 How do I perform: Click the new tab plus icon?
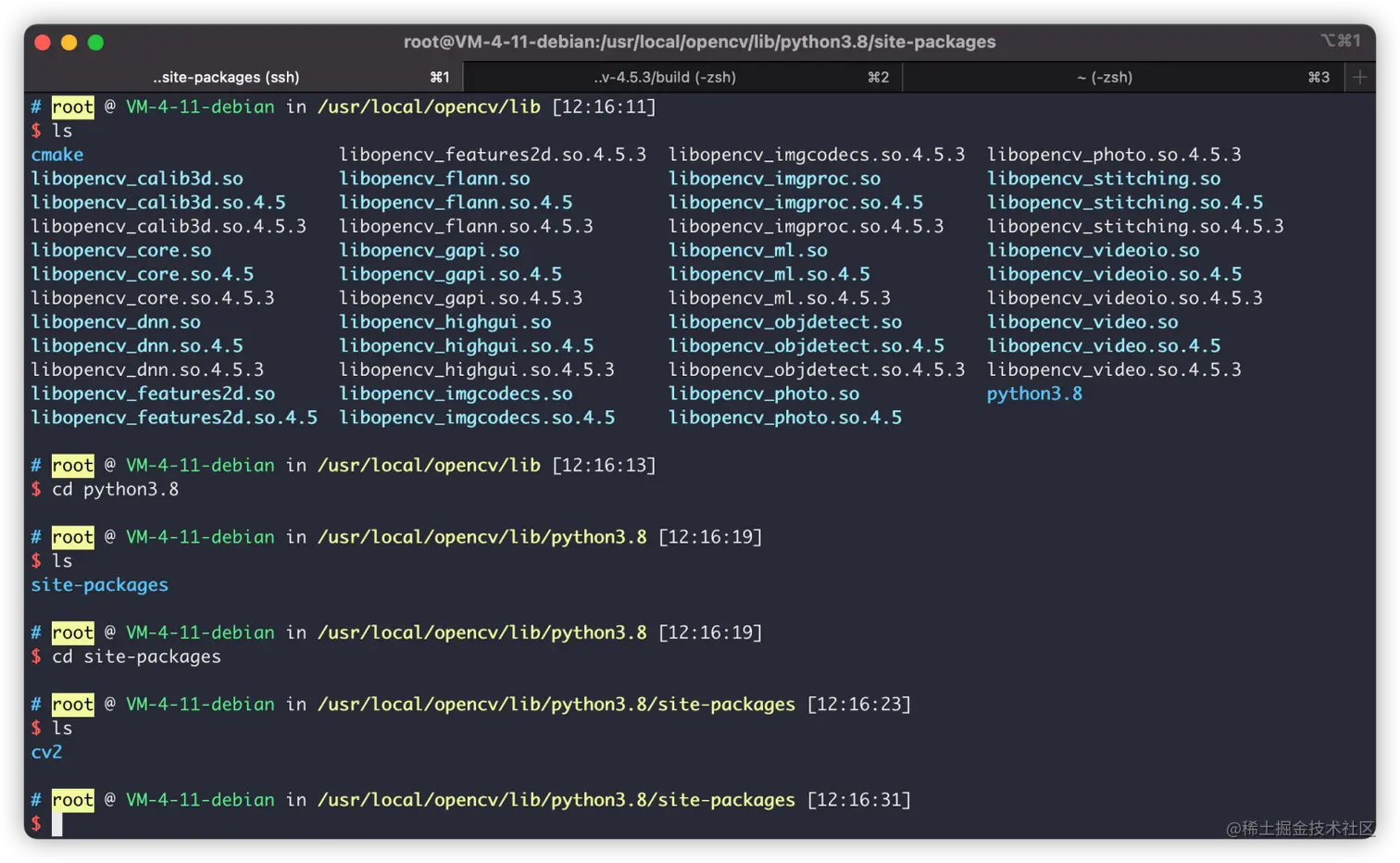pos(1359,78)
